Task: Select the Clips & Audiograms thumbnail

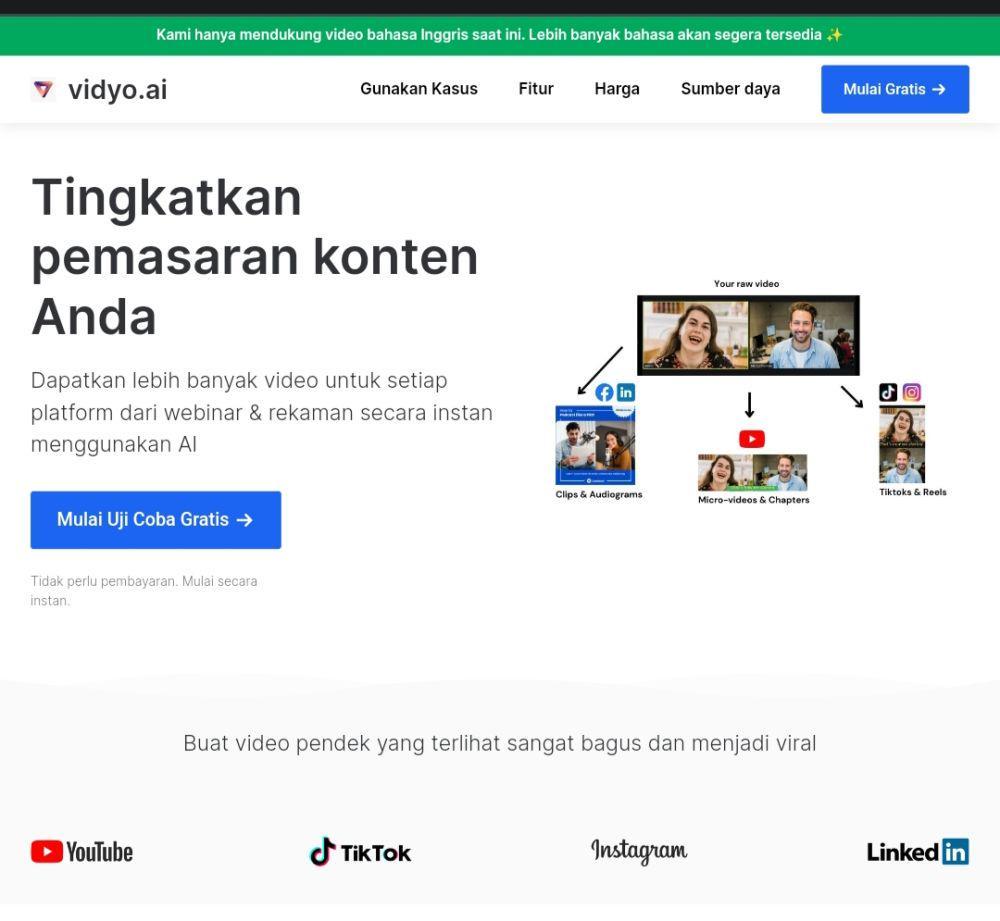Action: (595, 445)
